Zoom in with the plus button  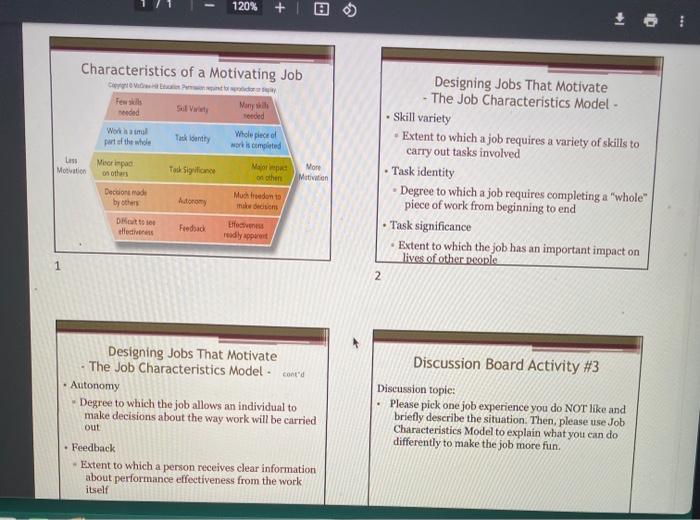(x=279, y=8)
